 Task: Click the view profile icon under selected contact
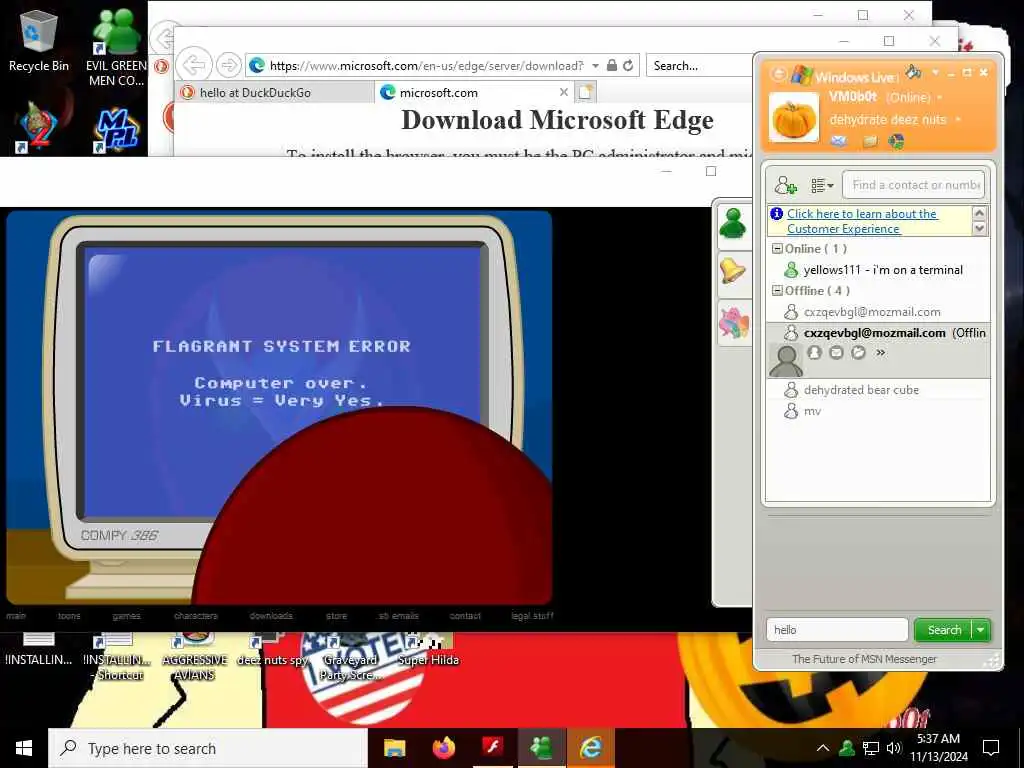tap(814, 353)
